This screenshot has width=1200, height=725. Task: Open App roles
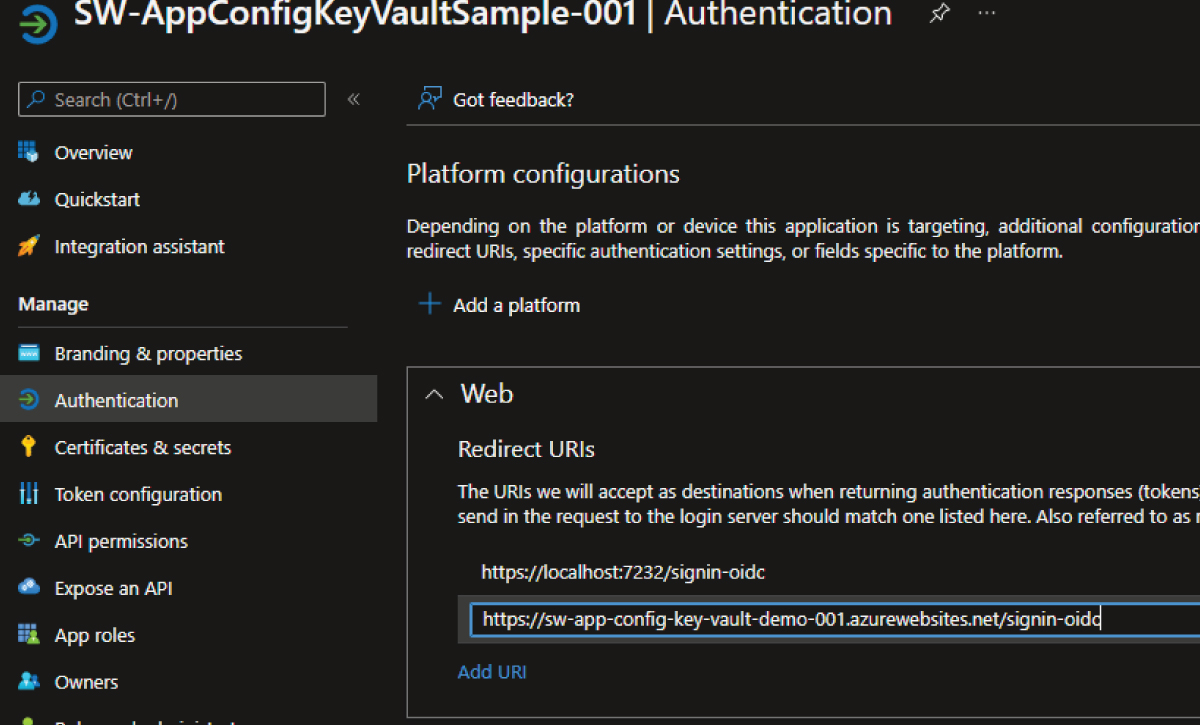[x=95, y=636]
